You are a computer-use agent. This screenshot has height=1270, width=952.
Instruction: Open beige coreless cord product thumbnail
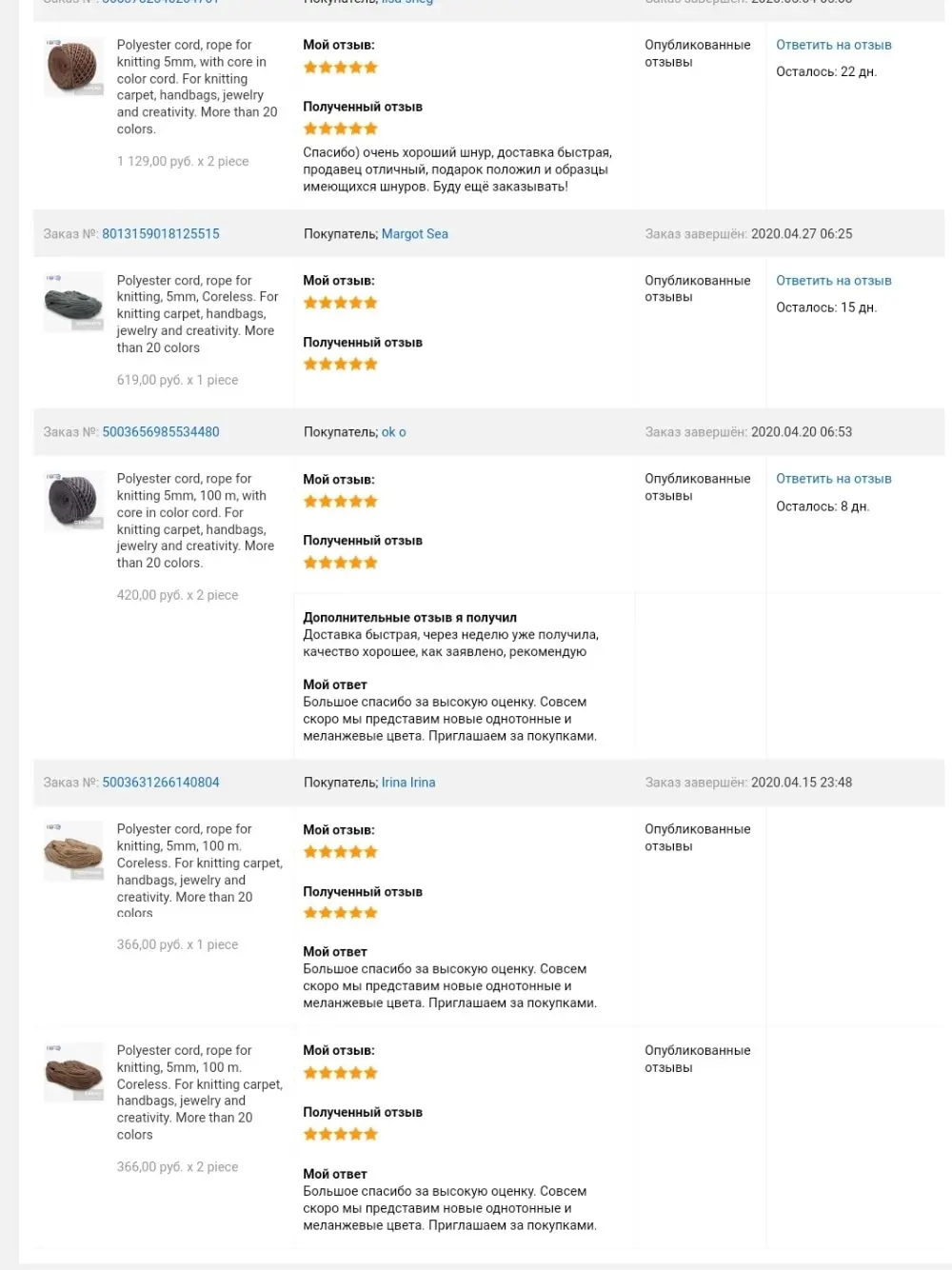(x=73, y=851)
